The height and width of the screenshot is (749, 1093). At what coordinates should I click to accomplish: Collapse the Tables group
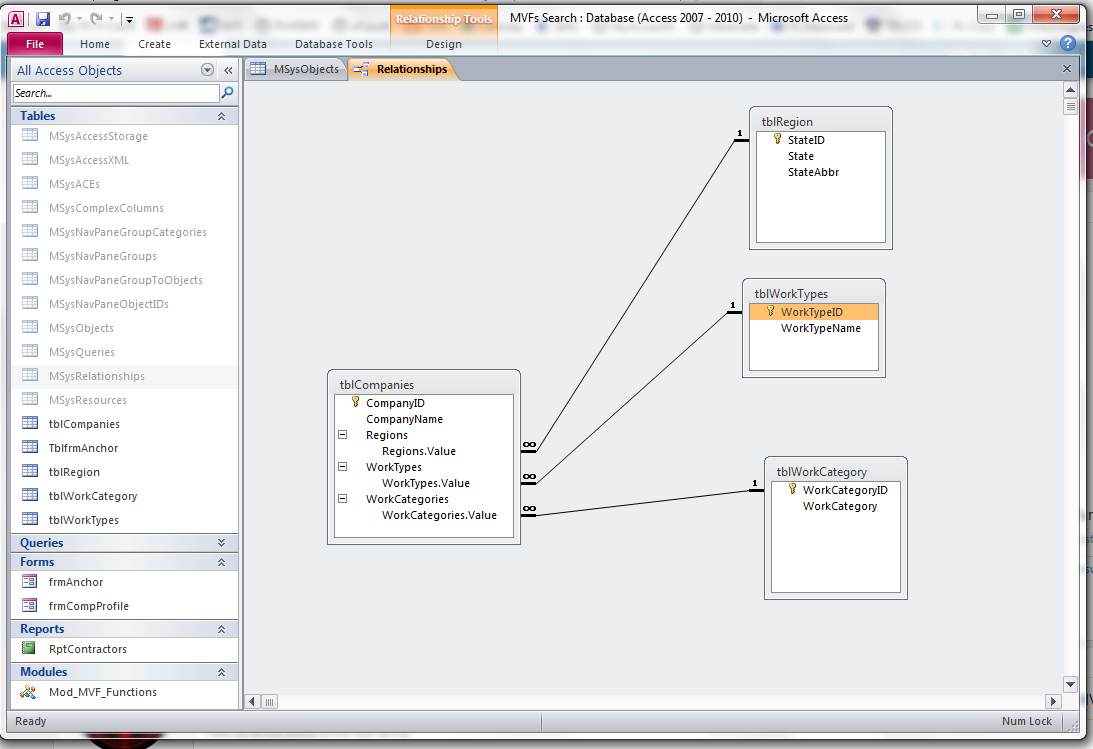click(222, 116)
